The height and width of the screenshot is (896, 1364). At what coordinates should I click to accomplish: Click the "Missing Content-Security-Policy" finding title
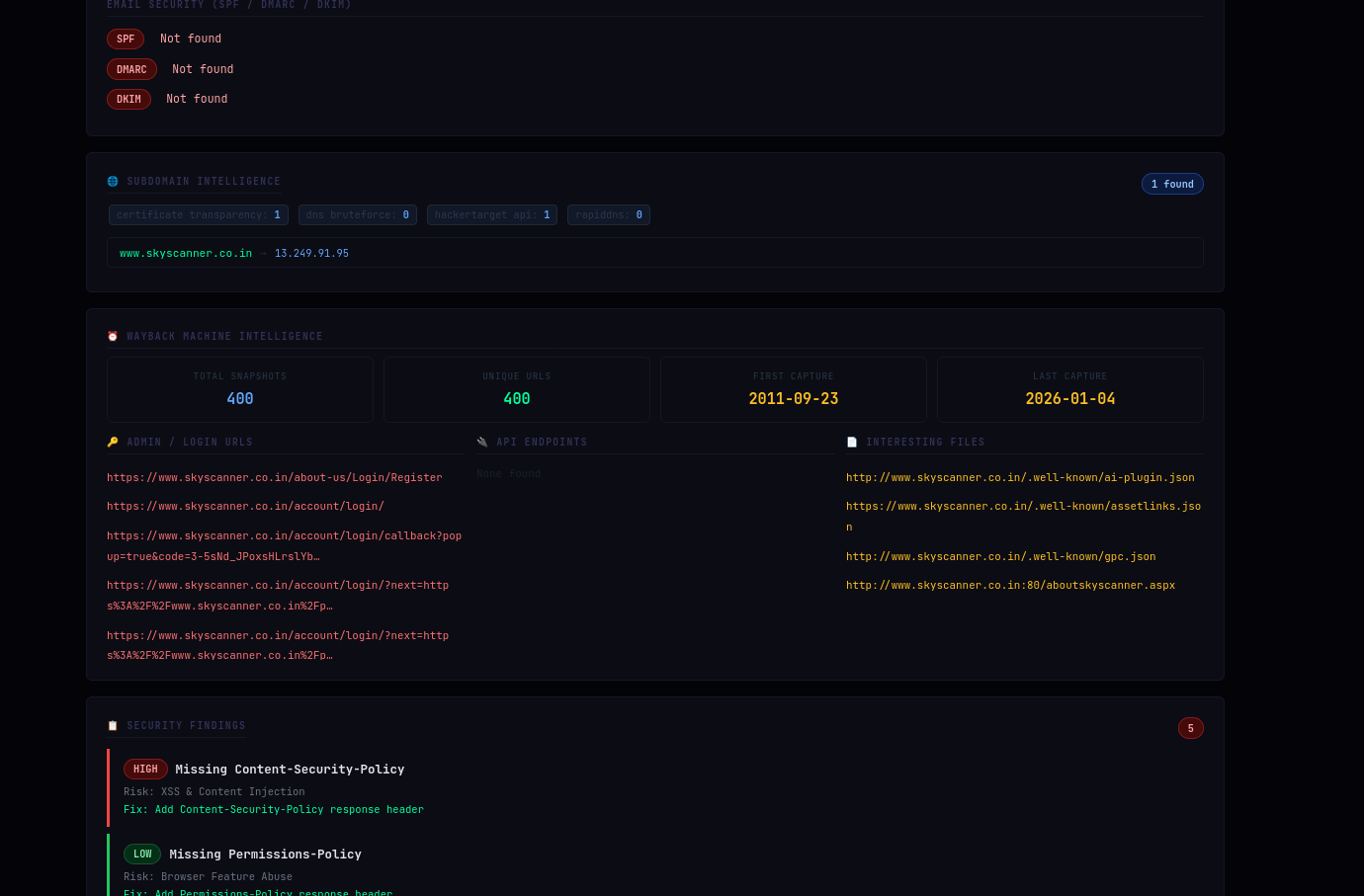pos(290,770)
